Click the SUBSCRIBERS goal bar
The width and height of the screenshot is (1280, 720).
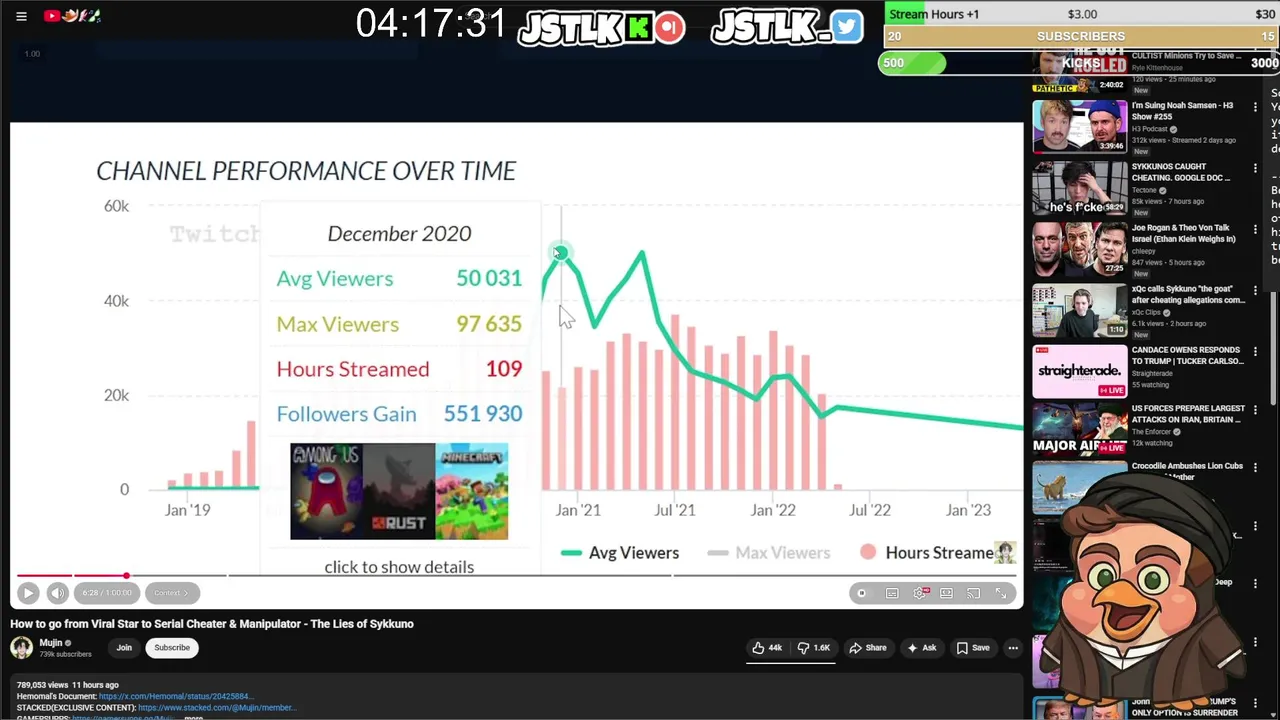point(1080,36)
